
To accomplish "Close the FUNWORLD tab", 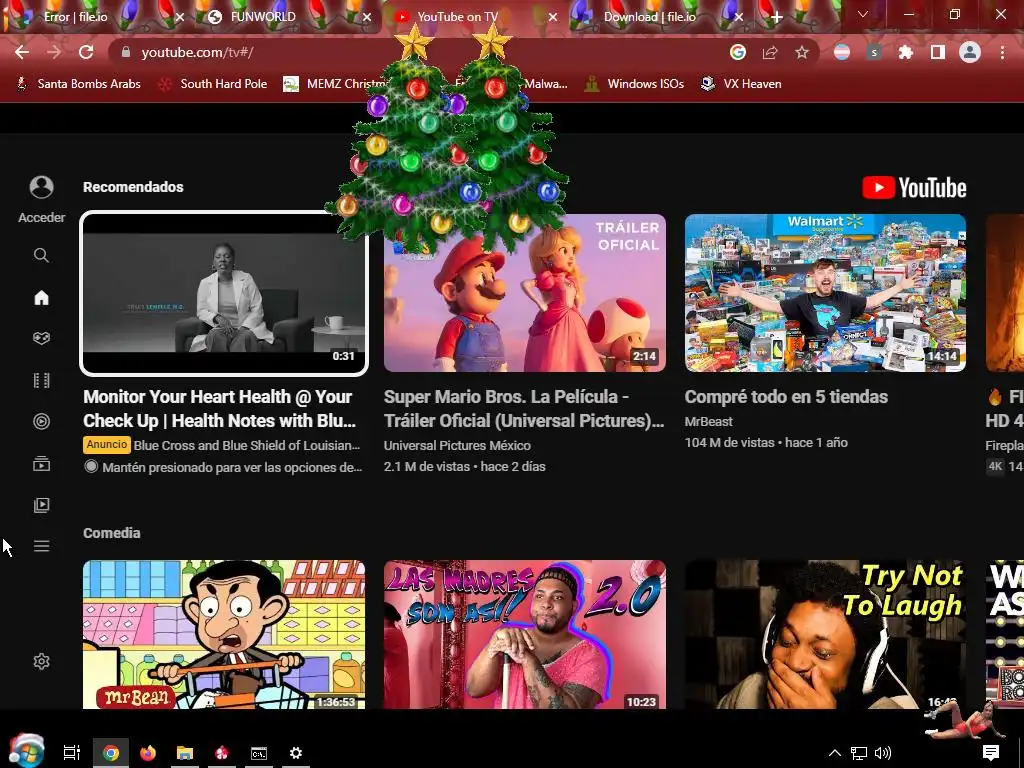I will 367,17.
